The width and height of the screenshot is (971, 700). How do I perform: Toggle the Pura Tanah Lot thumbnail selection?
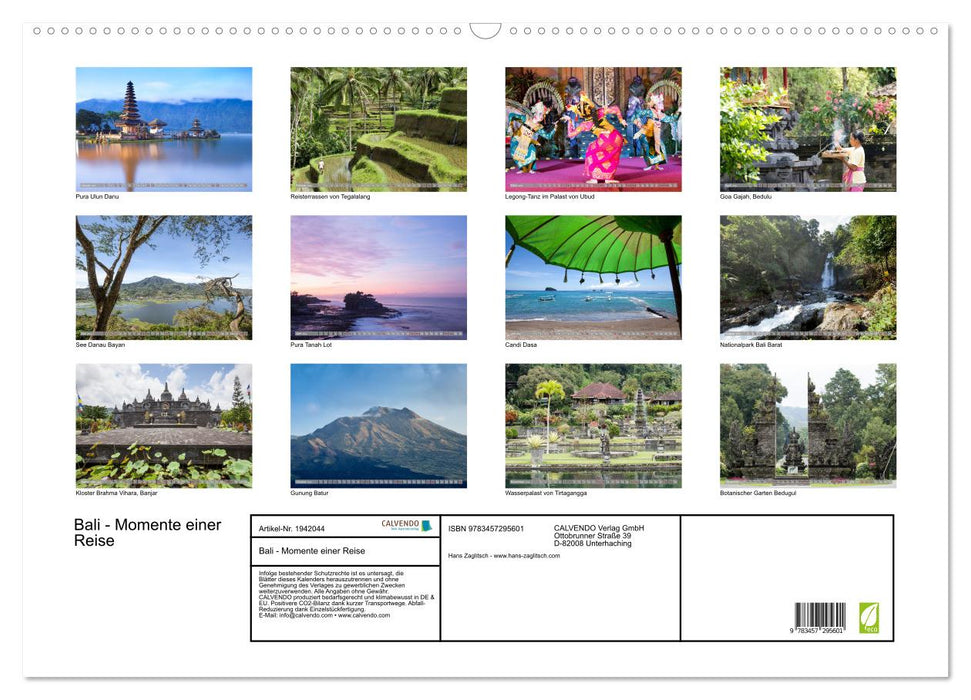[x=377, y=275]
